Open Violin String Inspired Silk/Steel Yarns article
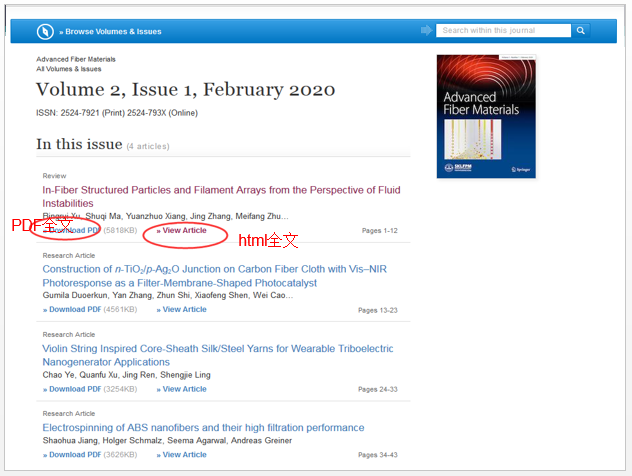This screenshot has width=632, height=476. click(218, 355)
